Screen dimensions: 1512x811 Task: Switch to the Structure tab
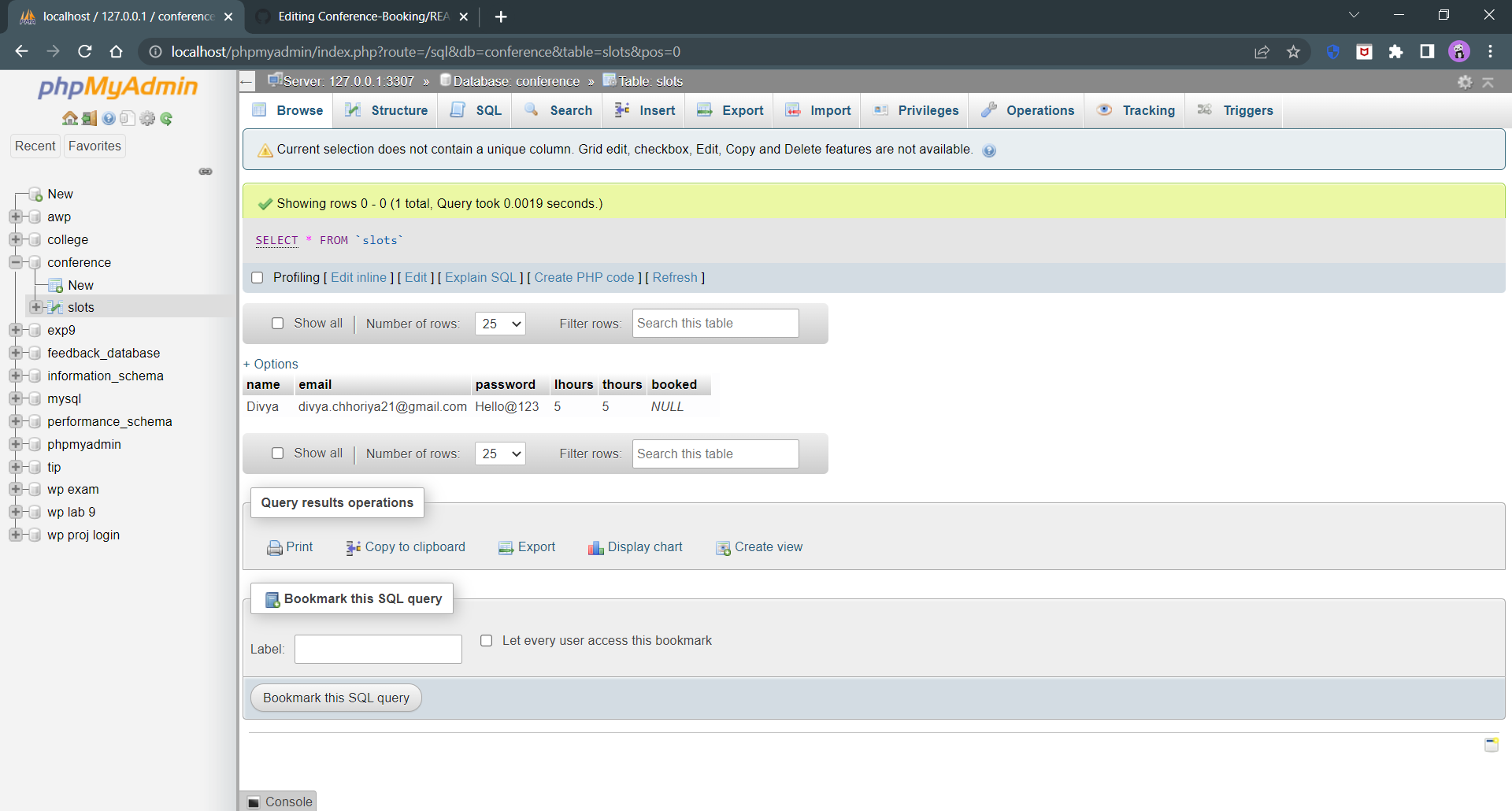coord(387,110)
